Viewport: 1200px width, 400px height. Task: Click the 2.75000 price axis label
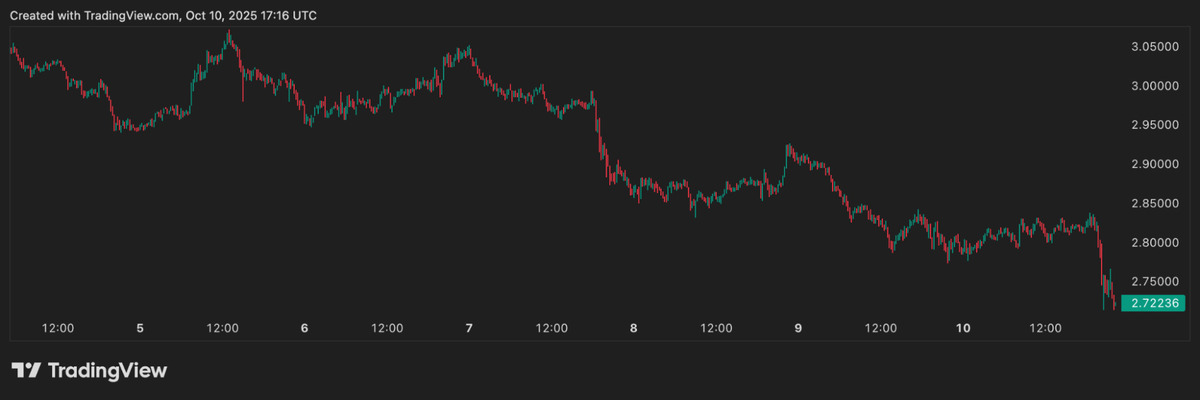click(1154, 281)
